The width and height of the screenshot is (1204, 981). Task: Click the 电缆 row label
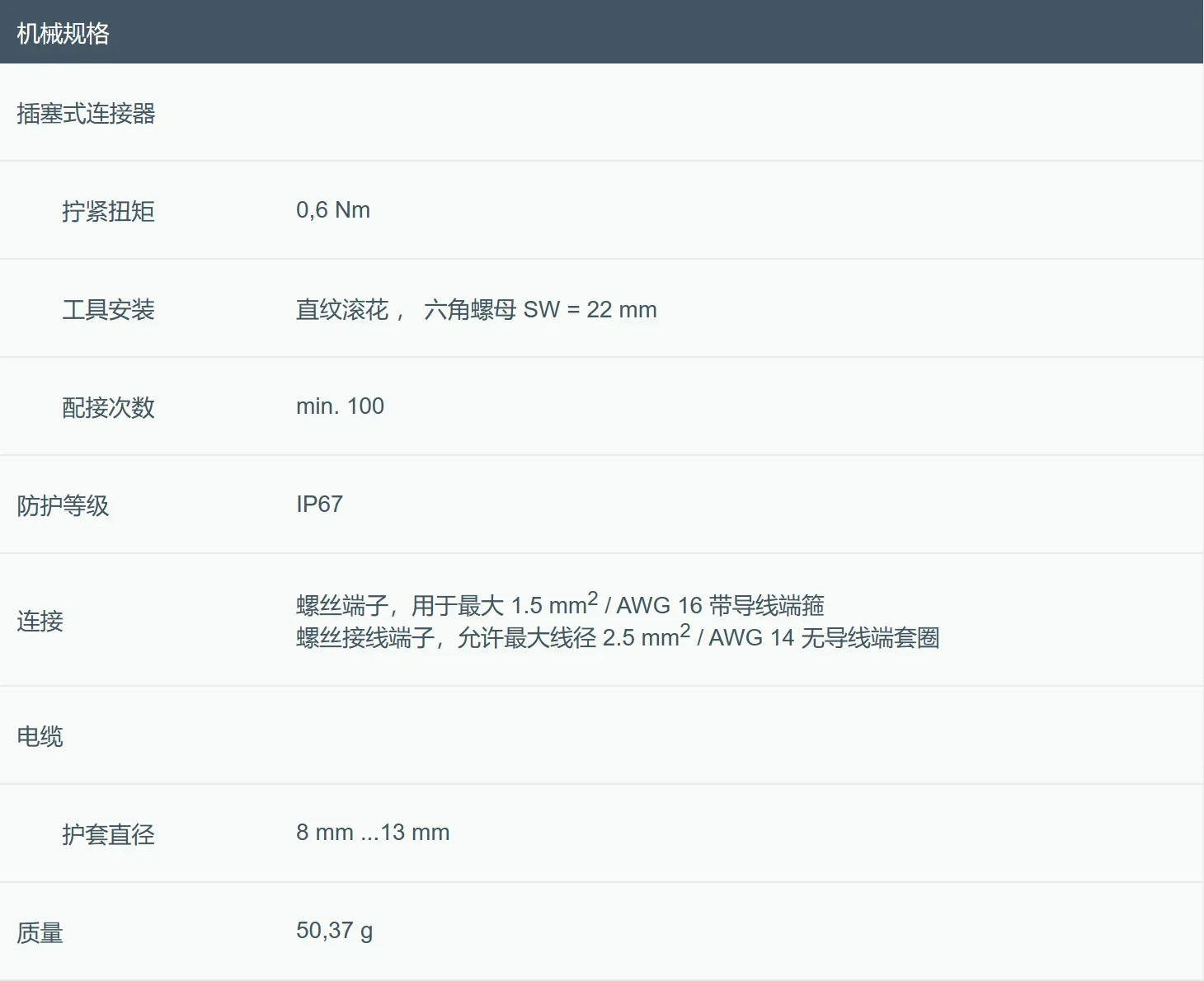pos(40,736)
